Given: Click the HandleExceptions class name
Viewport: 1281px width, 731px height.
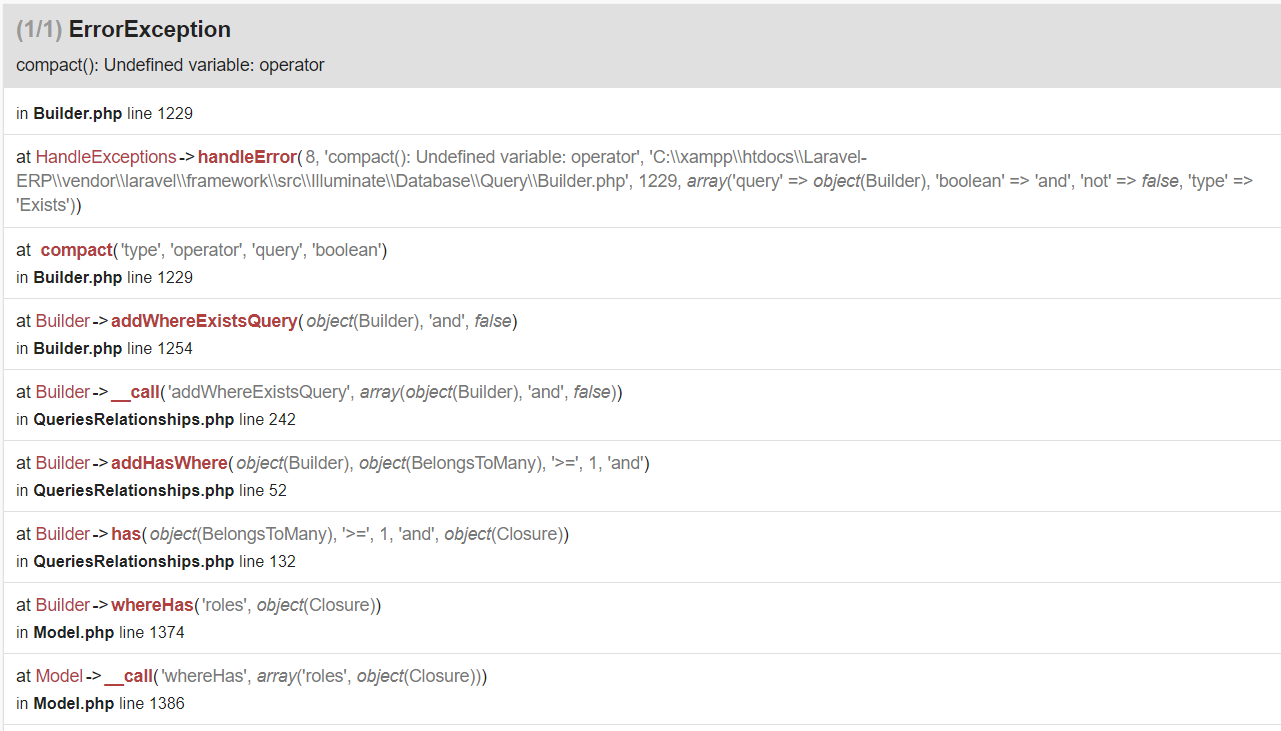Looking at the screenshot, I should pyautogui.click(x=106, y=157).
